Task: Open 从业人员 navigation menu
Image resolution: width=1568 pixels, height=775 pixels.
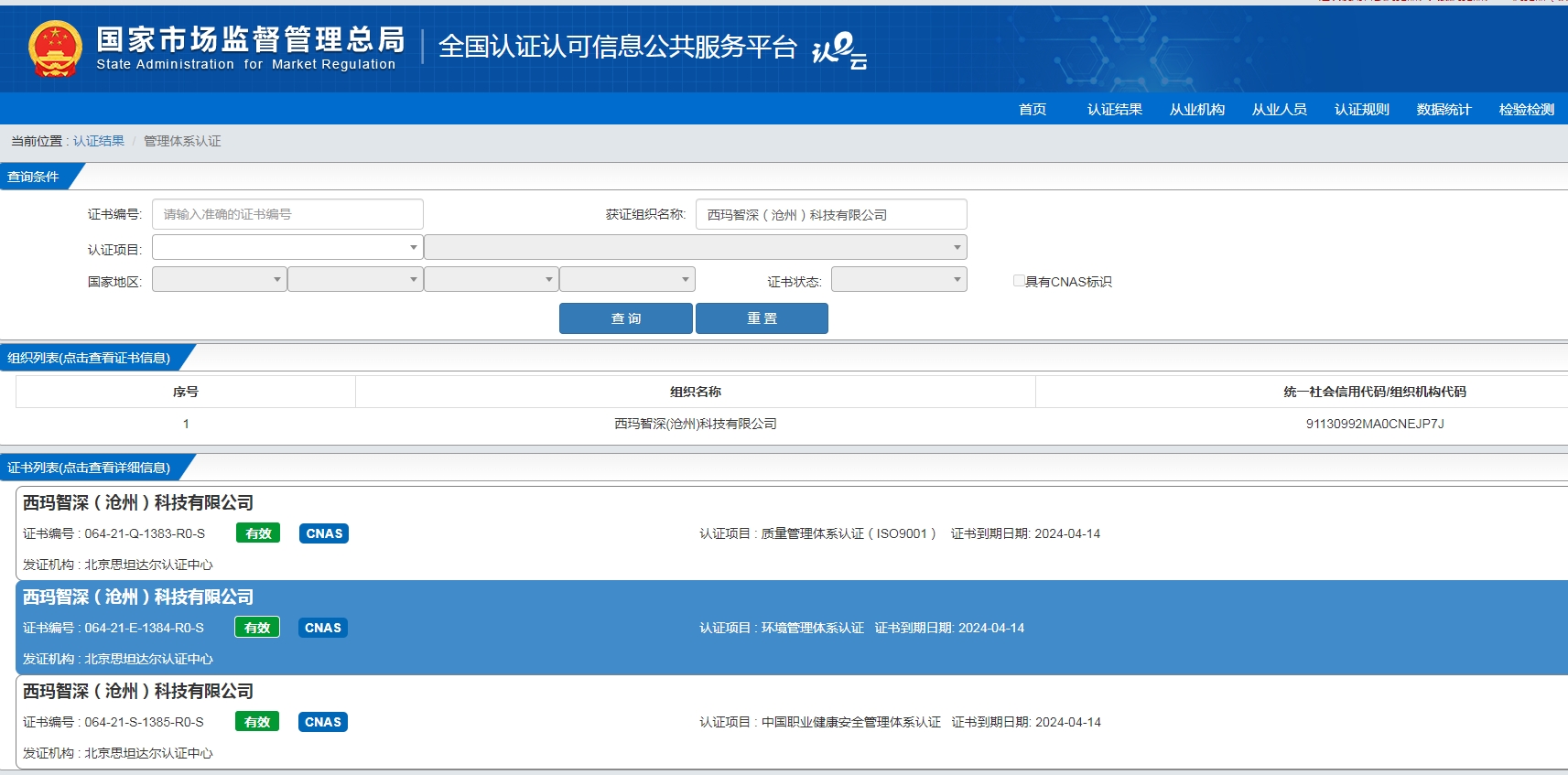Action: tap(1280, 109)
